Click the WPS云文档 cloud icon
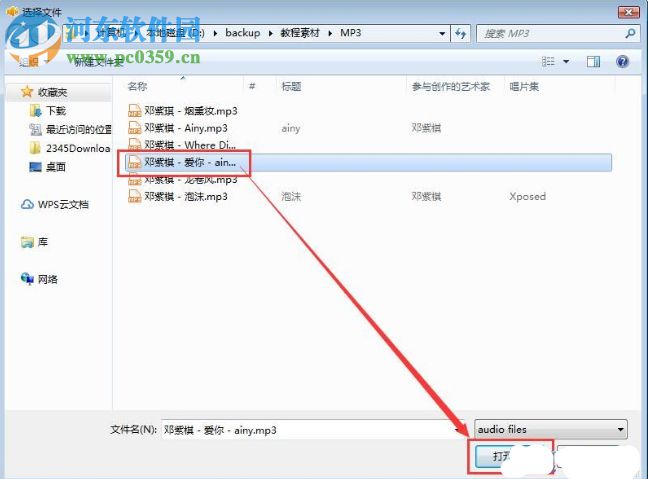 click(27, 205)
